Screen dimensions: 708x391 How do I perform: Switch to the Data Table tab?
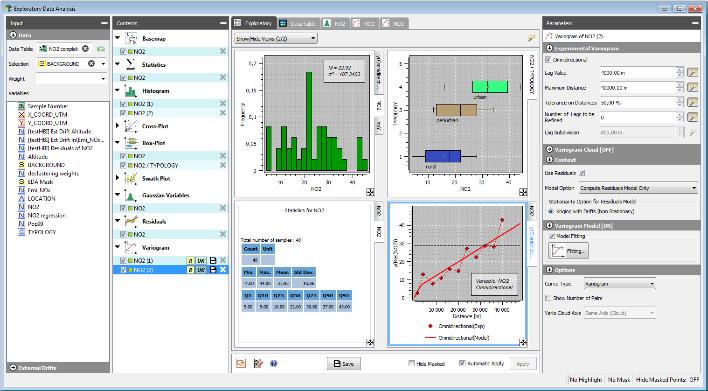coord(298,23)
